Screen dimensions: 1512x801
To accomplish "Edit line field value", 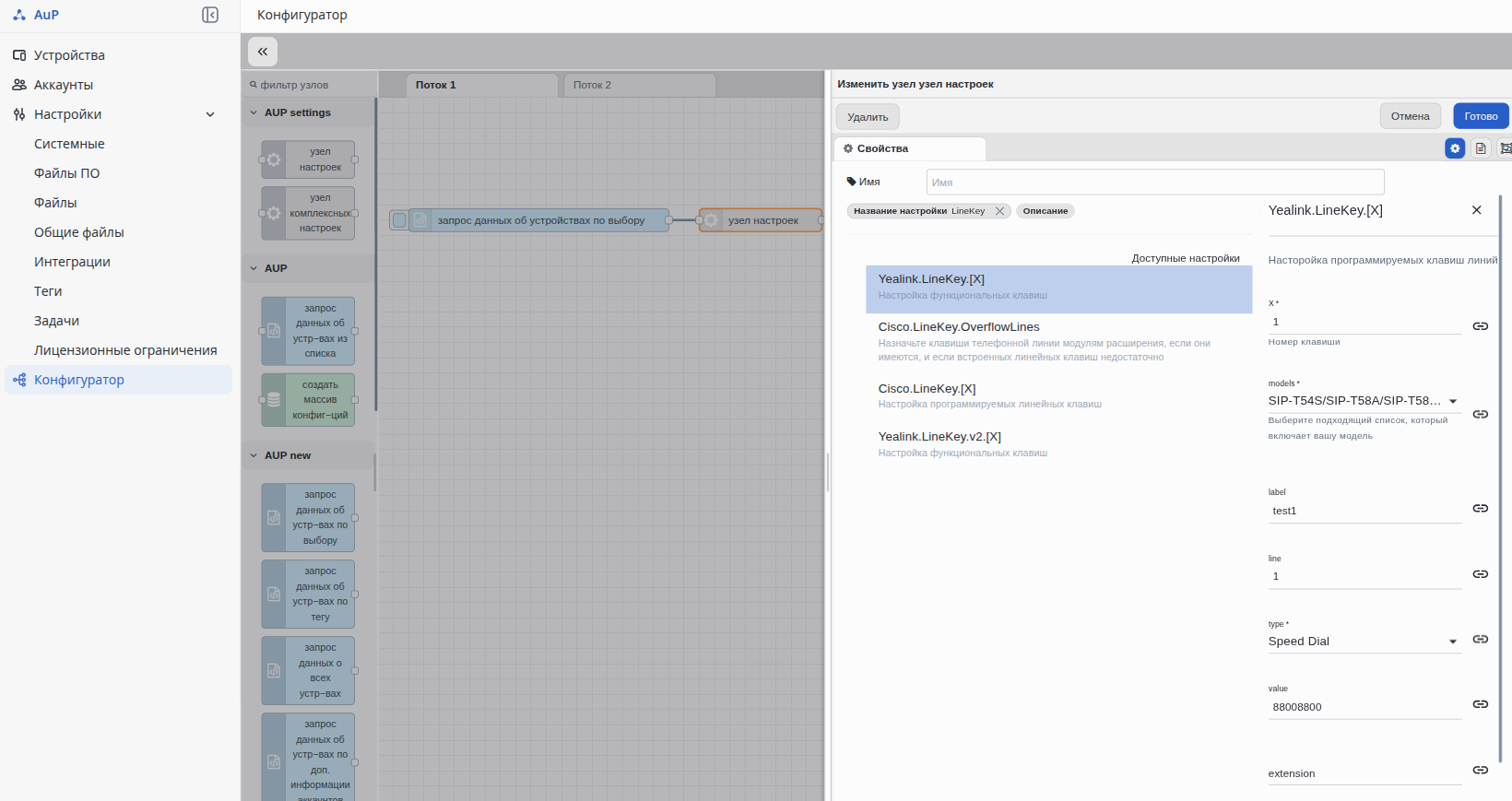I will 1364,576.
